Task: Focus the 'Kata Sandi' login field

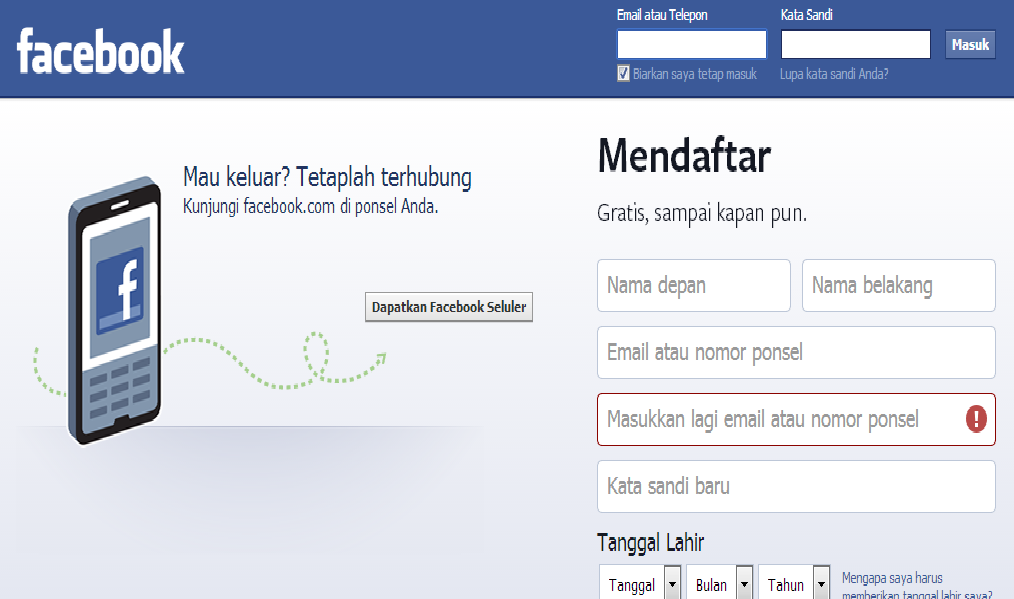Action: [856, 45]
